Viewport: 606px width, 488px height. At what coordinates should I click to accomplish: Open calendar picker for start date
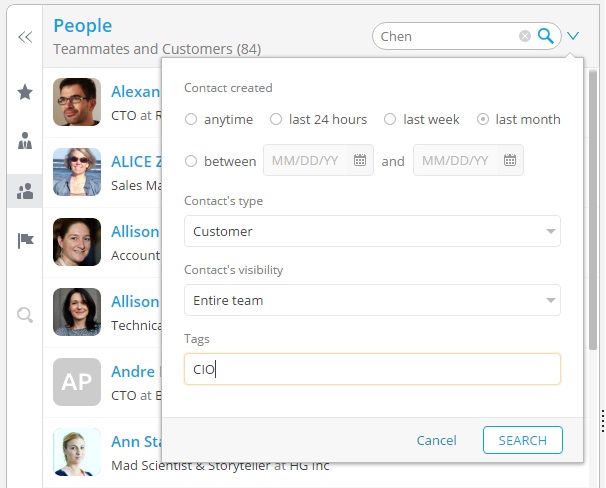(360, 160)
